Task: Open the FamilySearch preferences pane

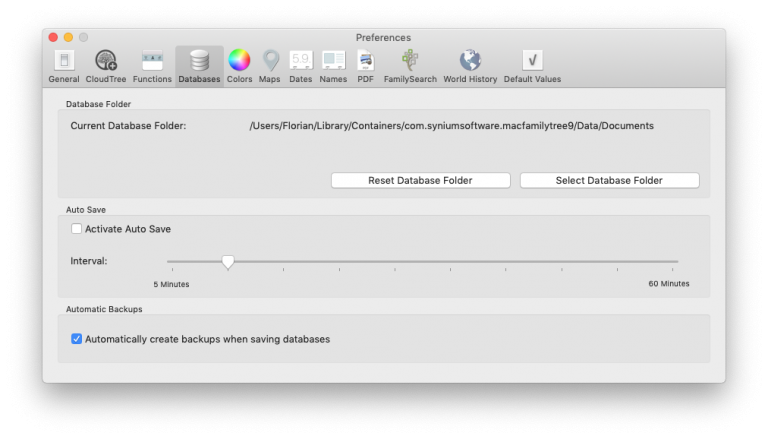Action: pyautogui.click(x=410, y=67)
